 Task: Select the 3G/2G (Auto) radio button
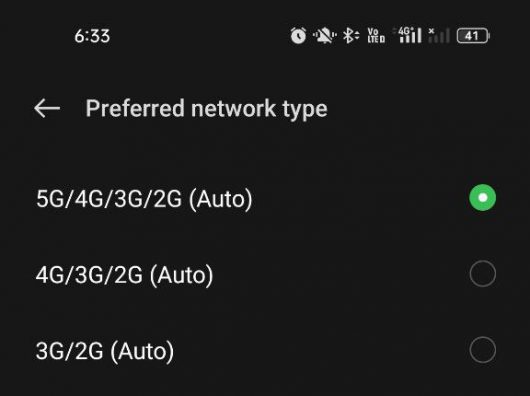point(483,350)
